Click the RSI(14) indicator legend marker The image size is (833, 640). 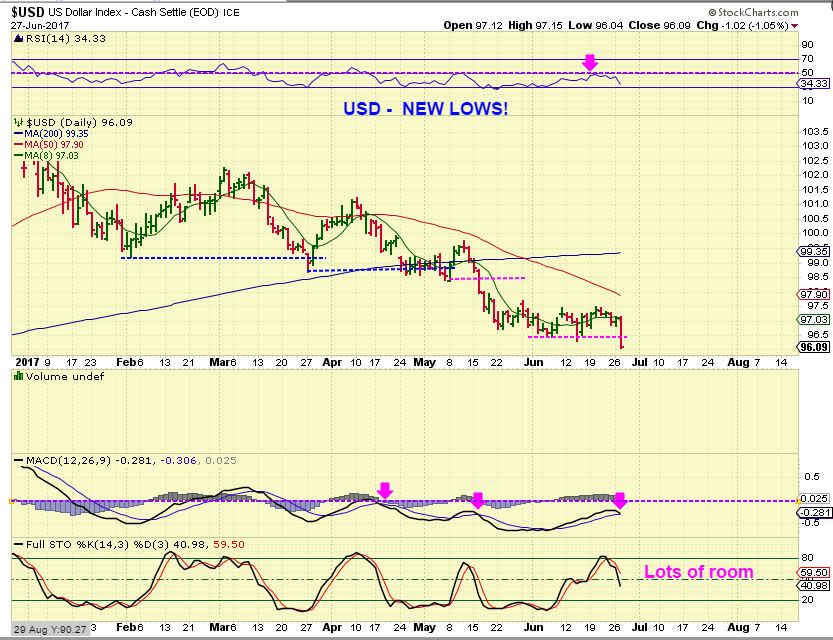click(17, 39)
